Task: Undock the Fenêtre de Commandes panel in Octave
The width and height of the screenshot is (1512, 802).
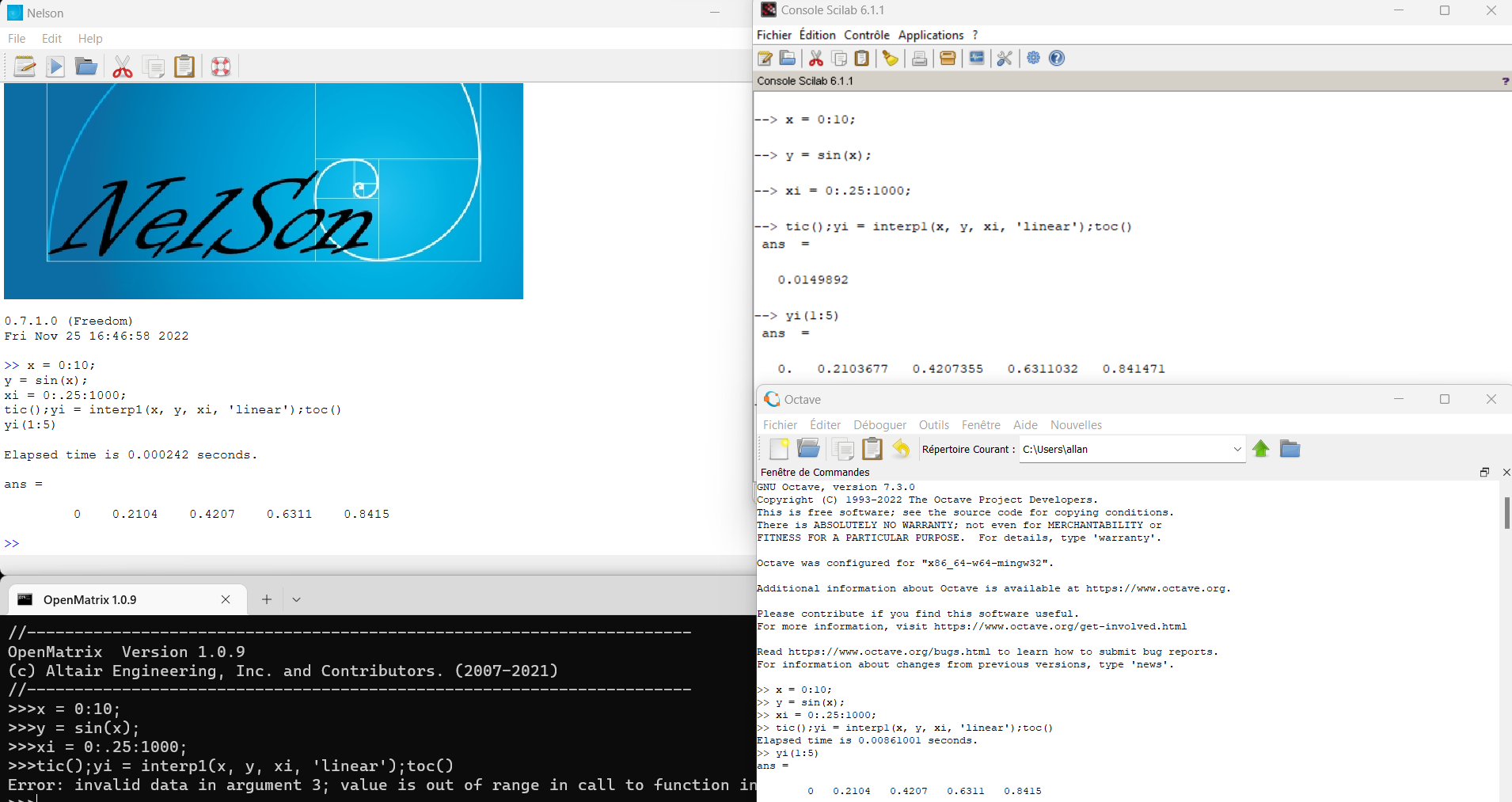Action: click(1484, 472)
